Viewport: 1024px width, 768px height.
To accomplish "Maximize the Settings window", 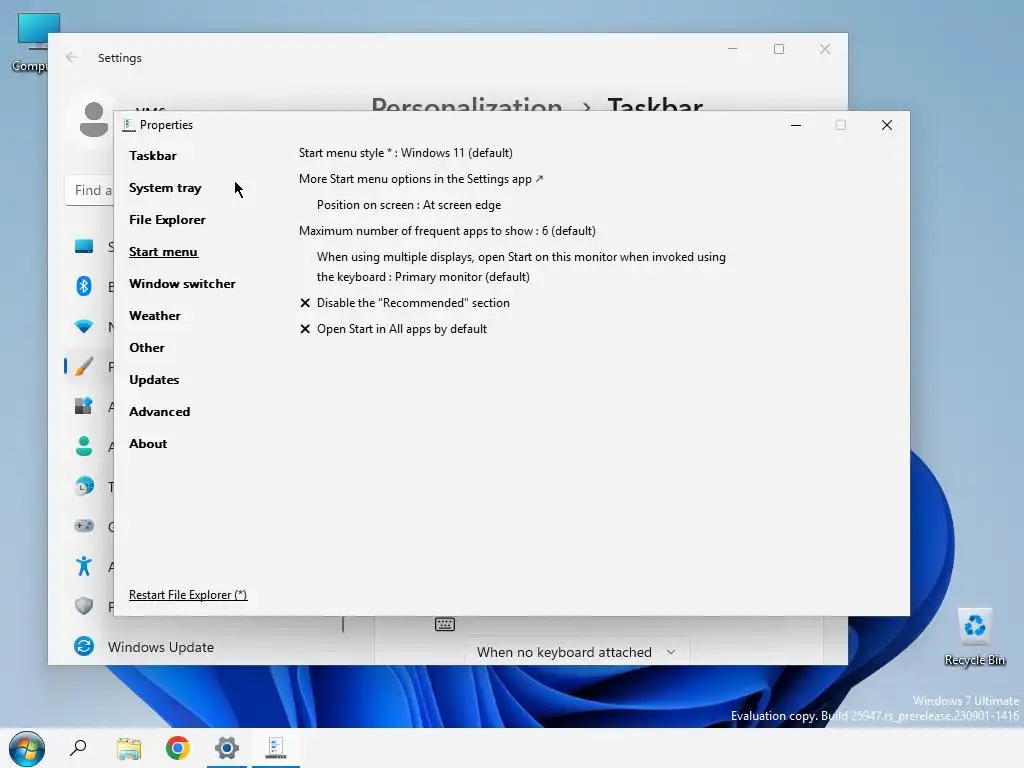I will coord(778,49).
